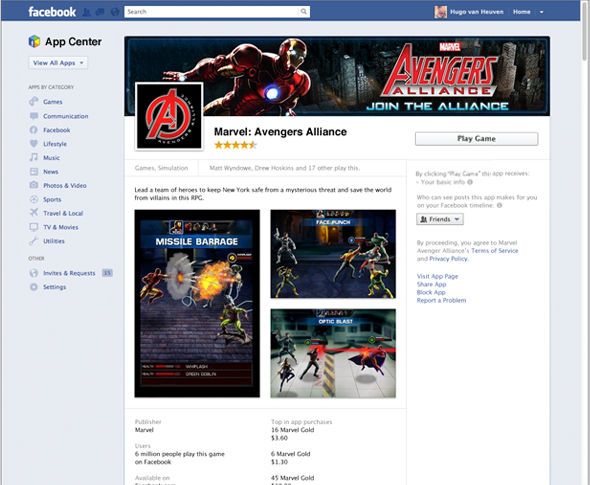The height and width of the screenshot is (485, 590).
Task: Click the Lifestyle heart icon
Action: (34, 144)
